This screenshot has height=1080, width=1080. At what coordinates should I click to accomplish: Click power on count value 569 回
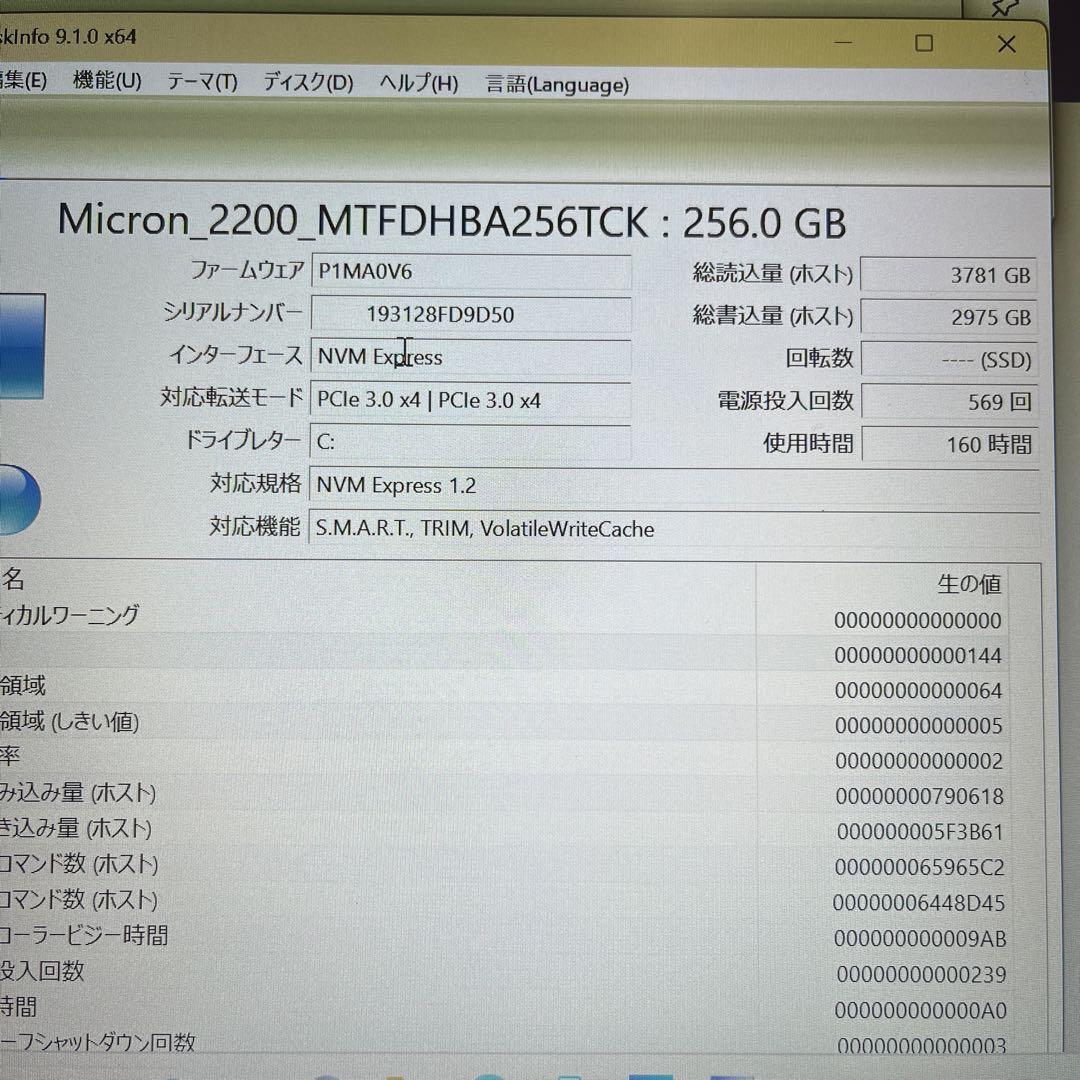pos(948,402)
